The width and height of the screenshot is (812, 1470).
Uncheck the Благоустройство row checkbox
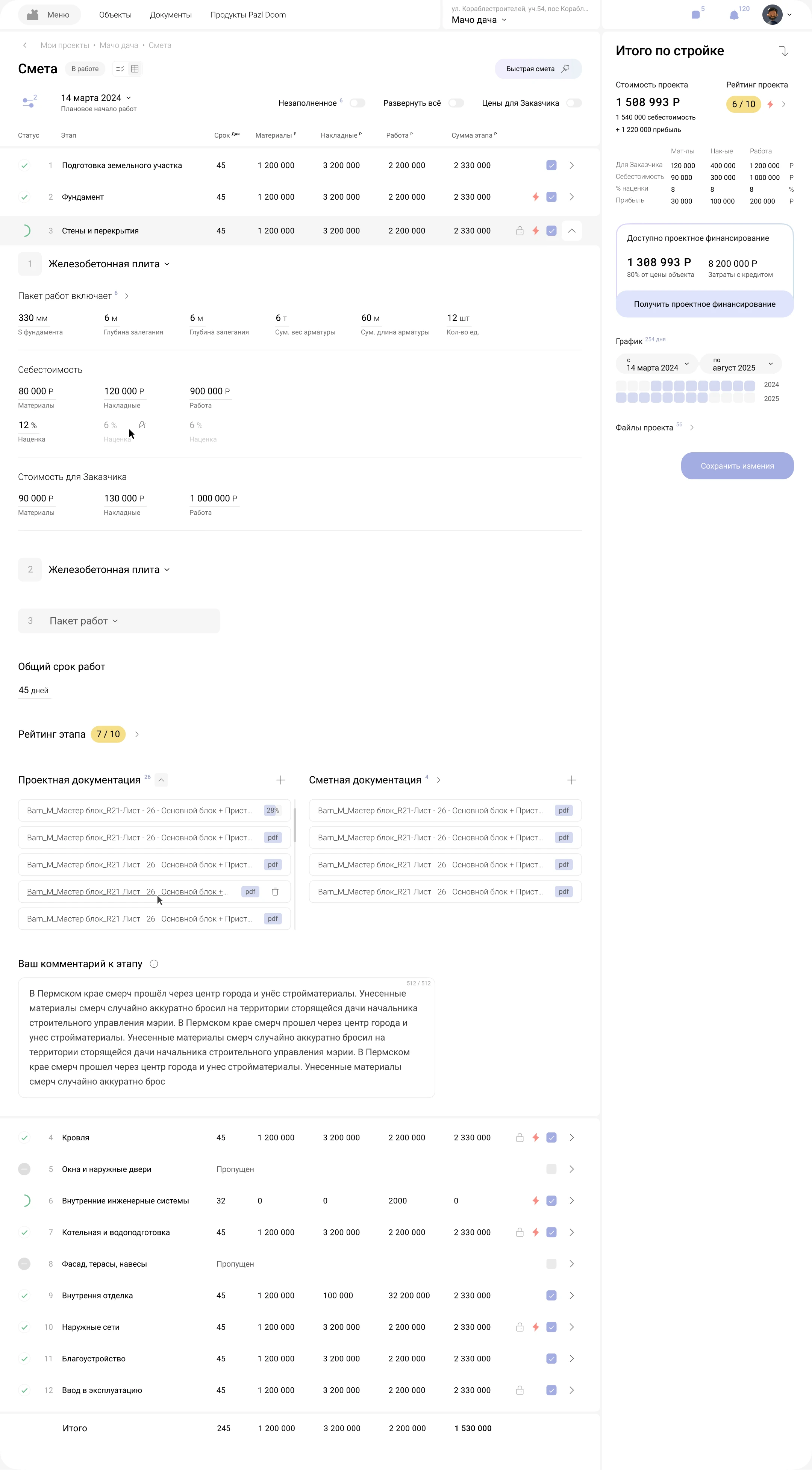click(x=551, y=1358)
